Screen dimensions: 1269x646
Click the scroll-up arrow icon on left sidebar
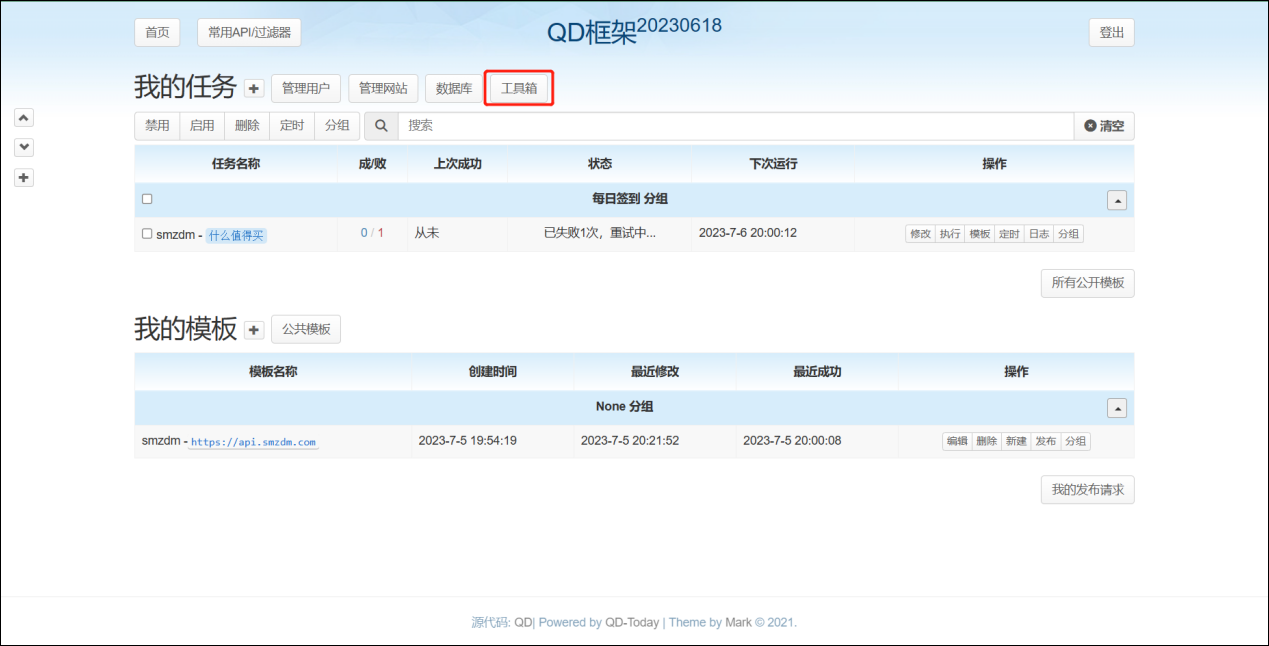point(25,117)
